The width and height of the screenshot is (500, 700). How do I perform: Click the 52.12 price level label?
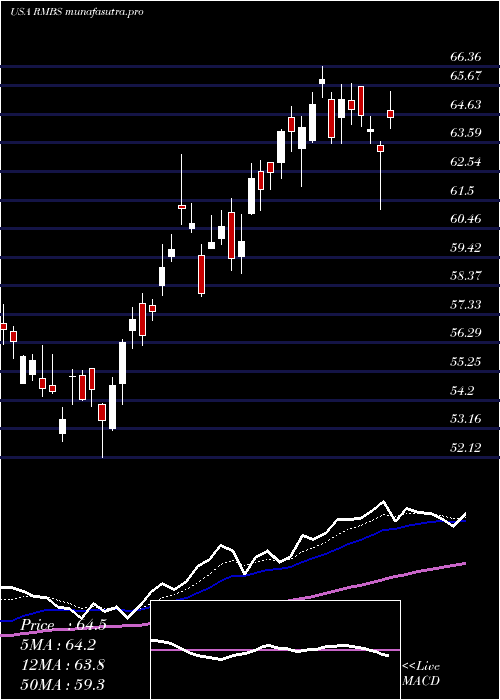(466, 448)
